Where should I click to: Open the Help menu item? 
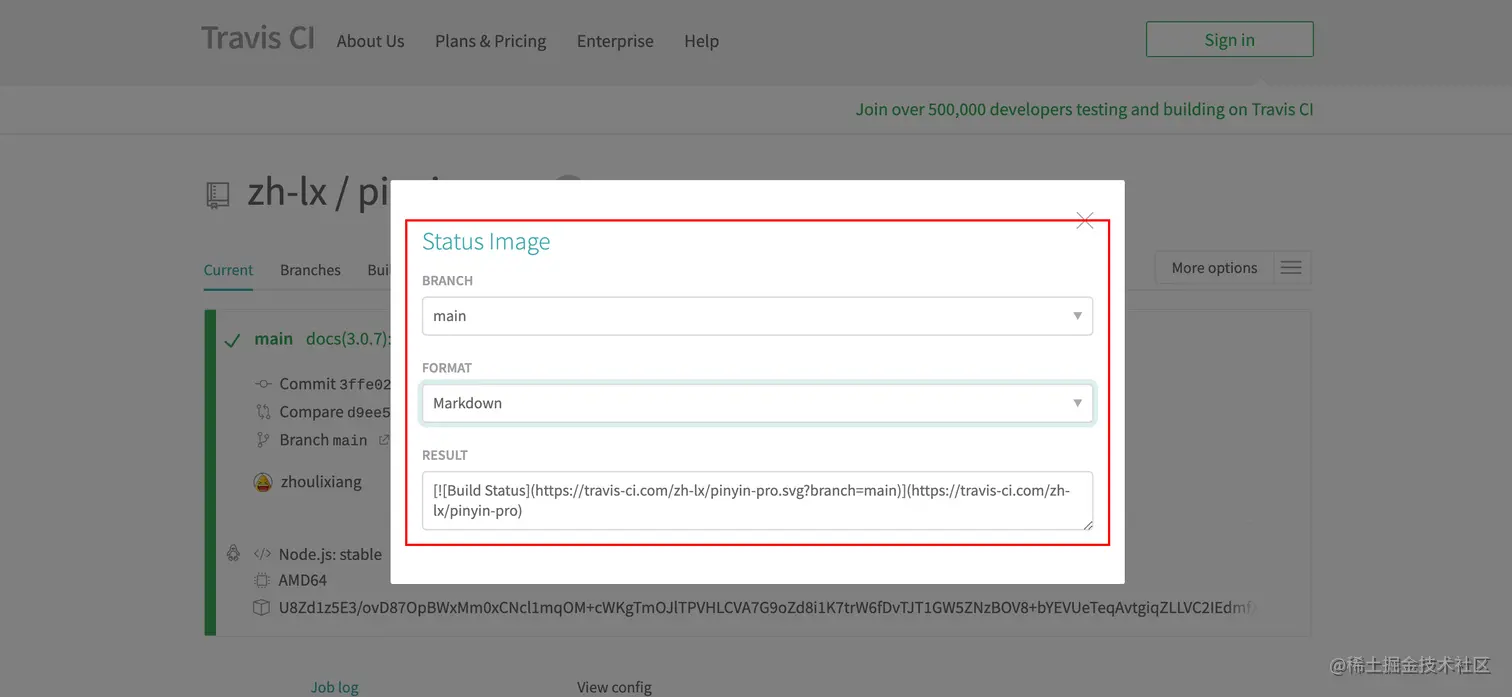coord(701,41)
